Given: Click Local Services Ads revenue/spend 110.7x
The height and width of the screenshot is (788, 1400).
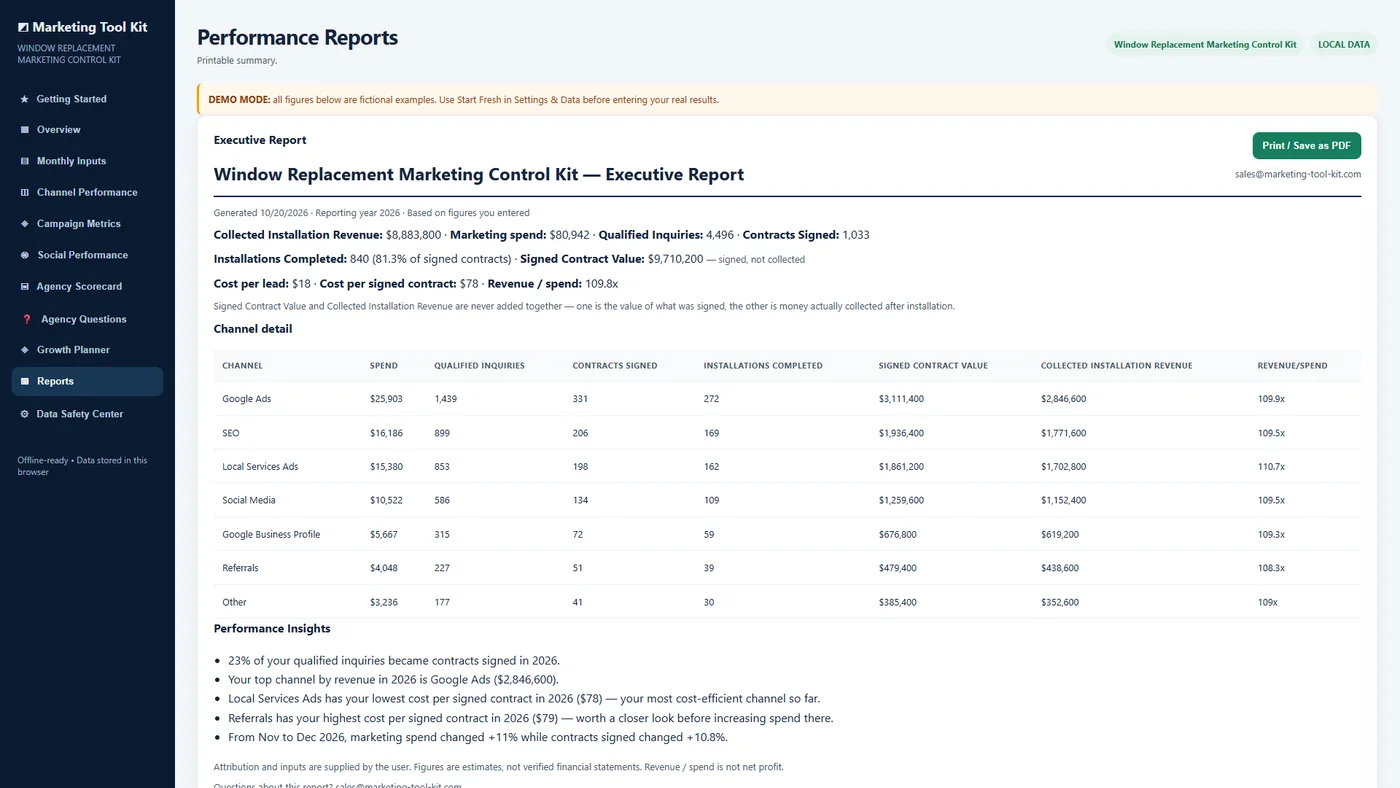Looking at the screenshot, I should 1272,467.
